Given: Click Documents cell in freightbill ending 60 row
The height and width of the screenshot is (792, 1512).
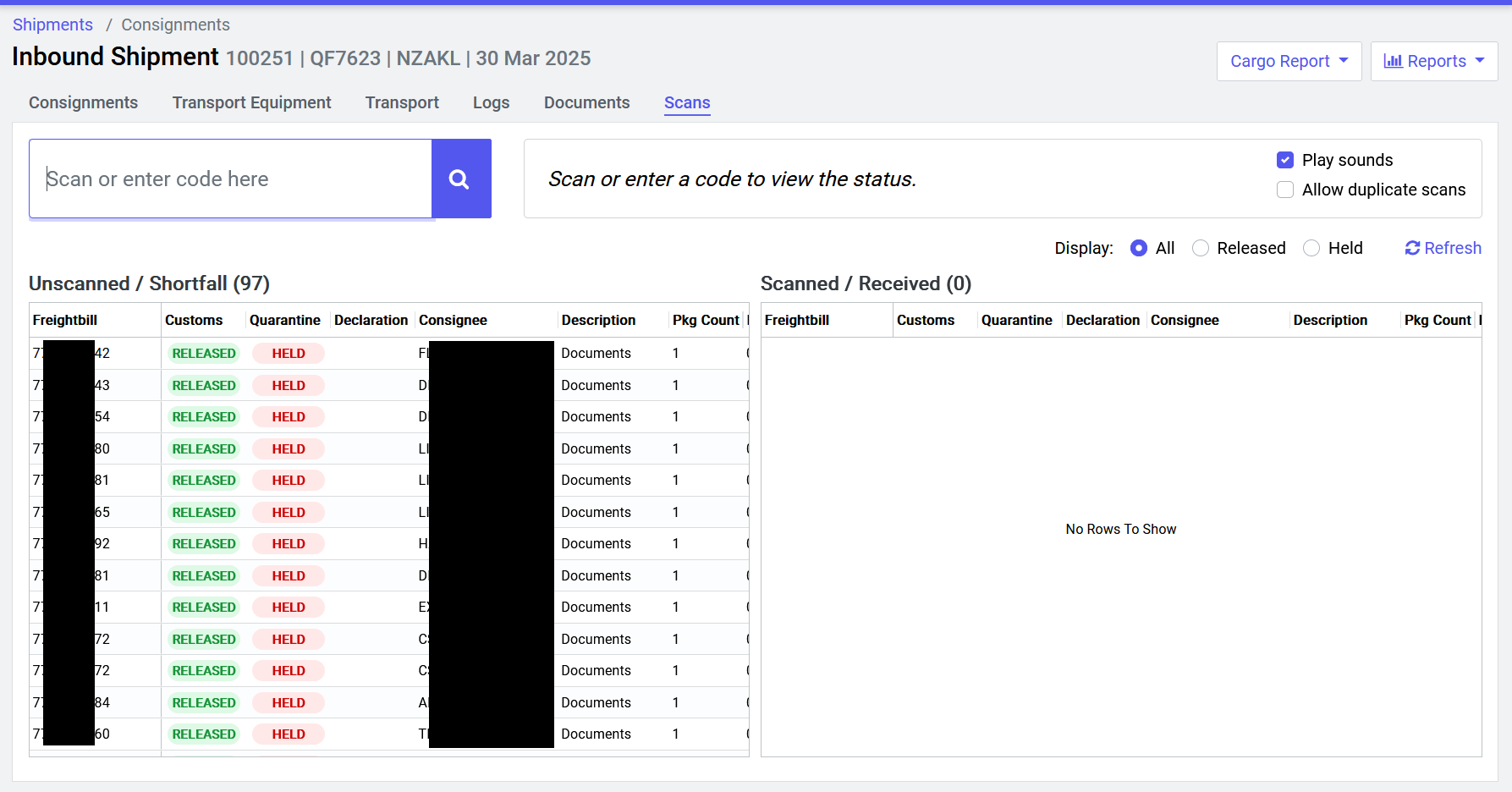Looking at the screenshot, I should 596,734.
